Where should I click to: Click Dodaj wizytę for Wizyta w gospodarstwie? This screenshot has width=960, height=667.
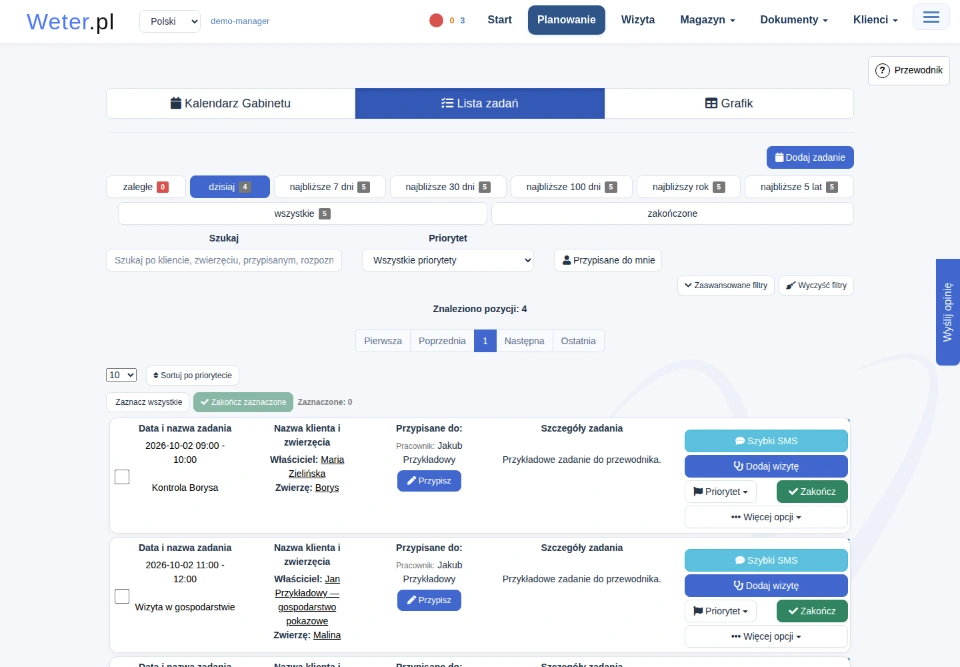(766, 586)
